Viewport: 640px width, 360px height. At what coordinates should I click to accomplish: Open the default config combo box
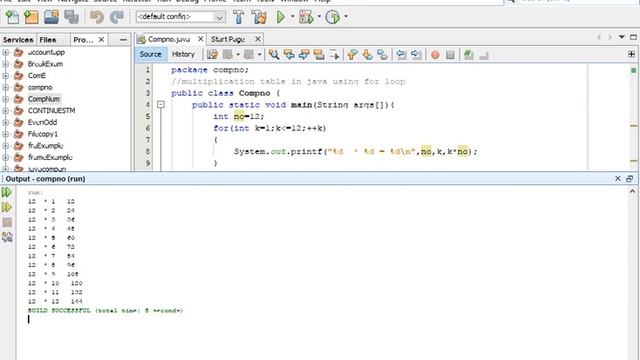coord(180,17)
